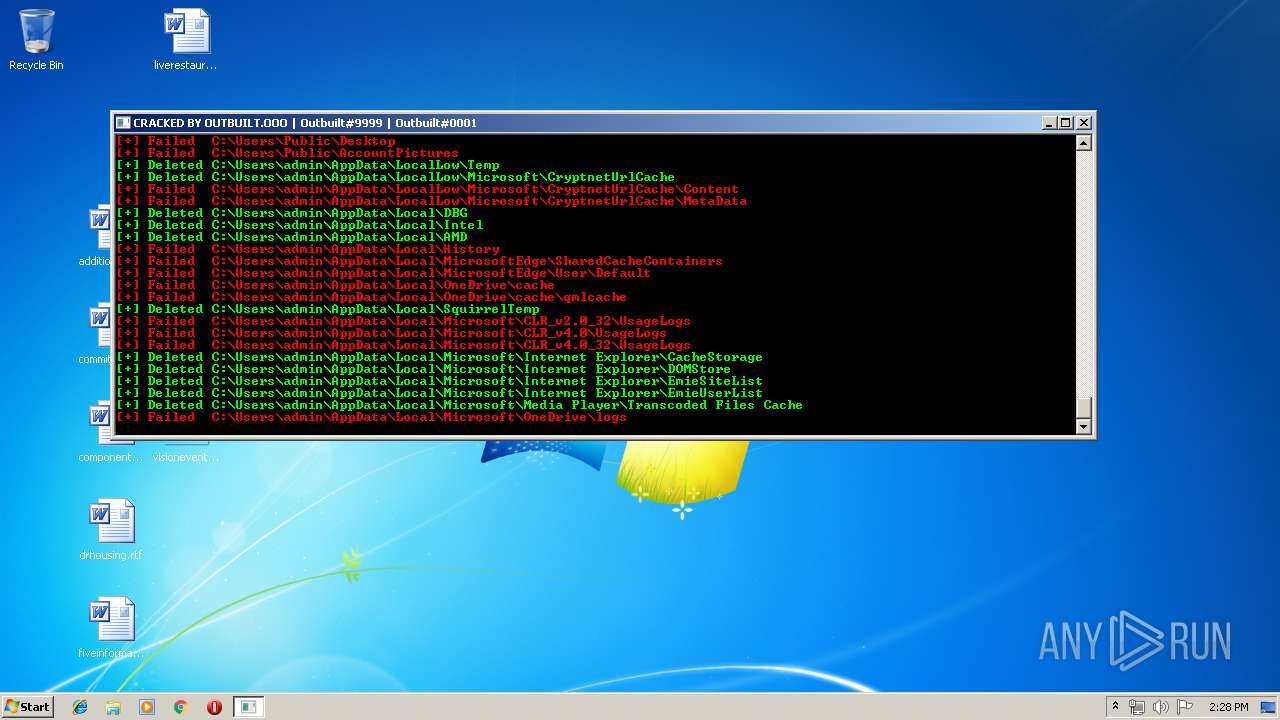Click the 'Failed ...CLR_v4.0\UsageLogs' line
Viewport: 1280px width, 720px height.
click(x=392, y=333)
